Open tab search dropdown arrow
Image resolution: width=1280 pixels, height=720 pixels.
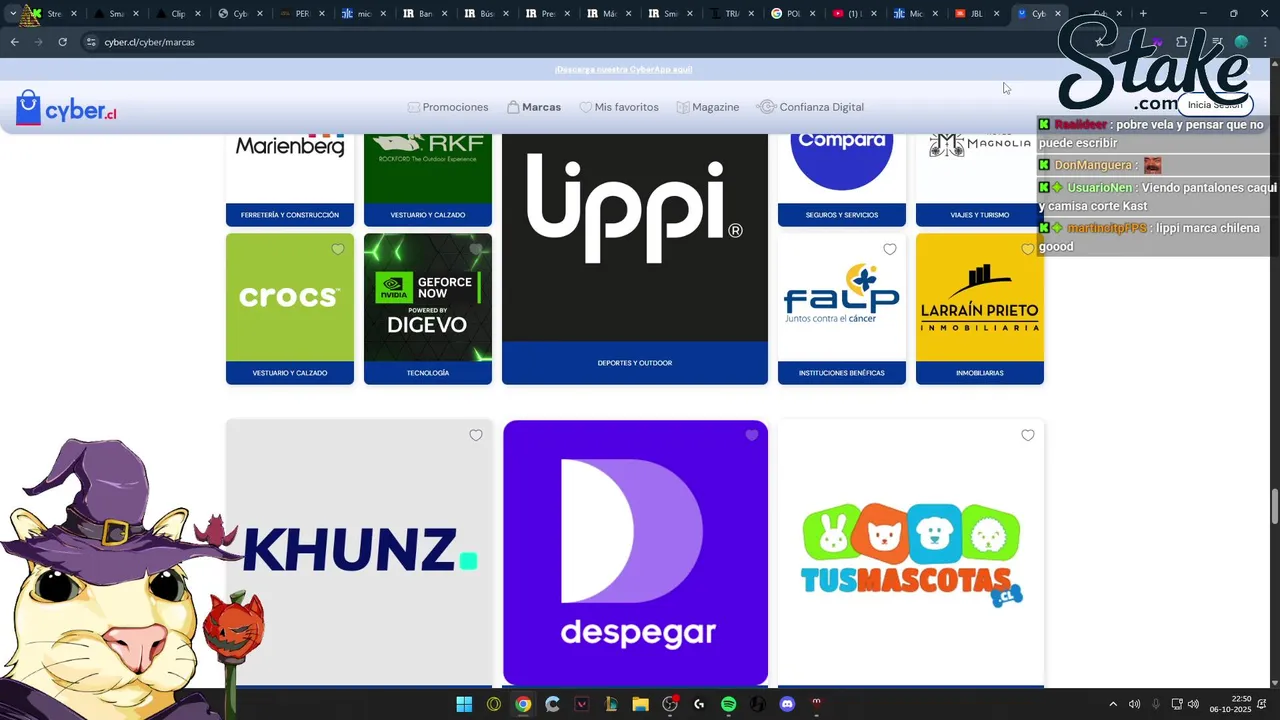(12, 14)
